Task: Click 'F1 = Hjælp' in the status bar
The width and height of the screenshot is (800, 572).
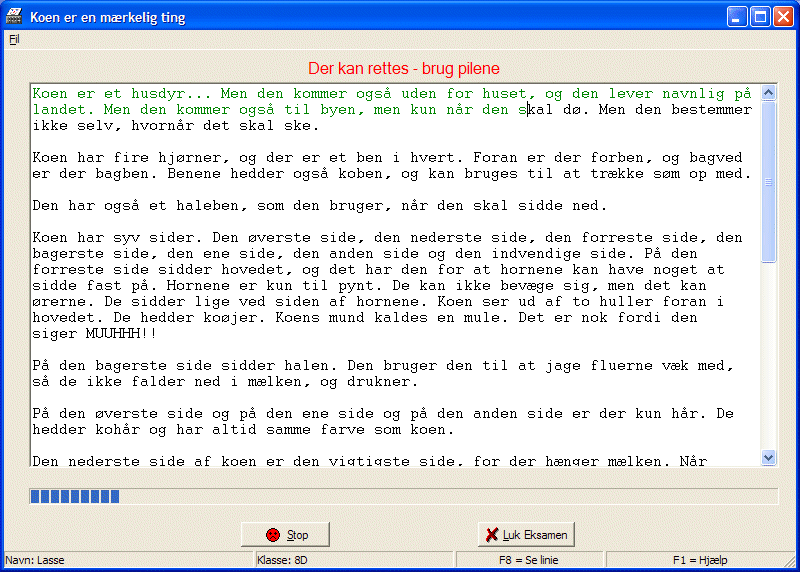Action: pos(699,560)
